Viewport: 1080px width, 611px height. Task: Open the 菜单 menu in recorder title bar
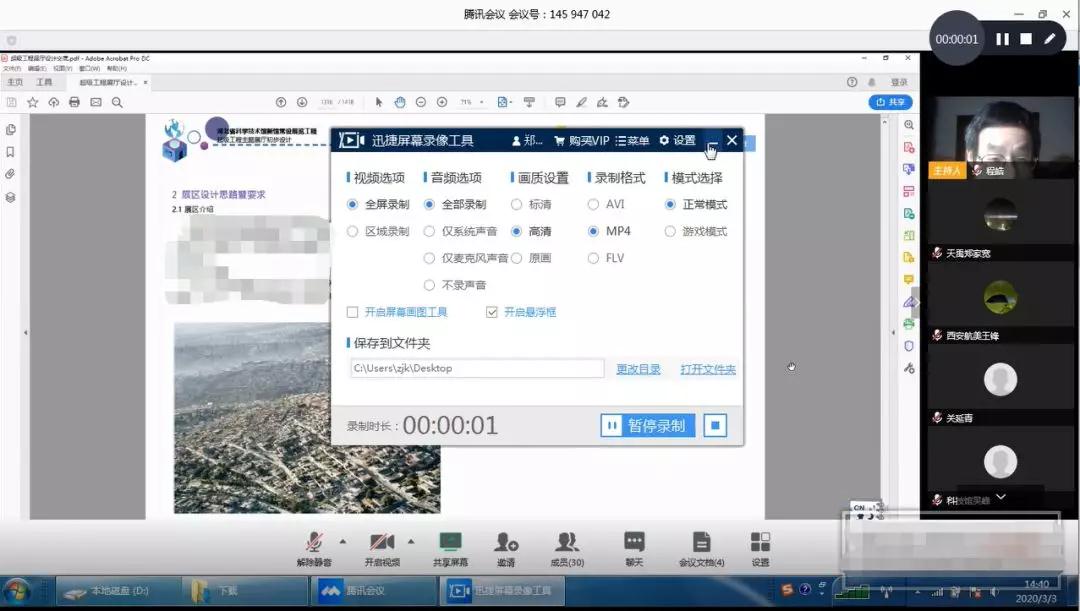[632, 141]
